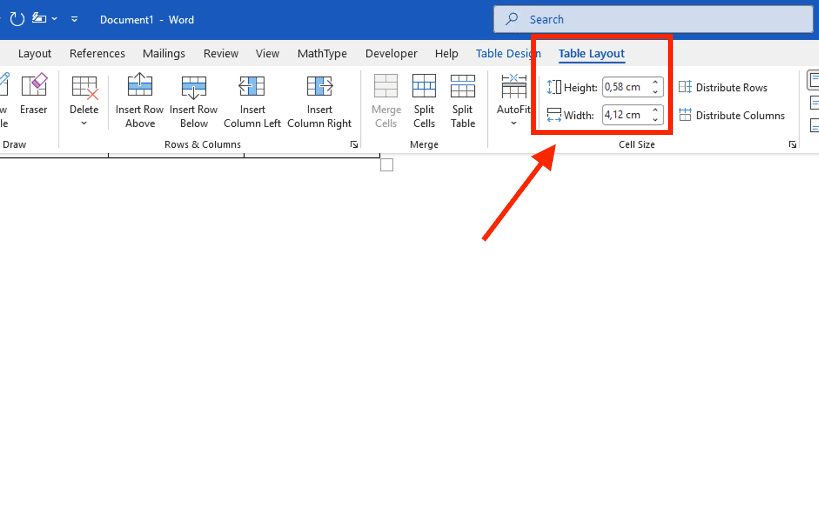Insert a row above
Screen dimensions: 819x517
[x=139, y=101]
